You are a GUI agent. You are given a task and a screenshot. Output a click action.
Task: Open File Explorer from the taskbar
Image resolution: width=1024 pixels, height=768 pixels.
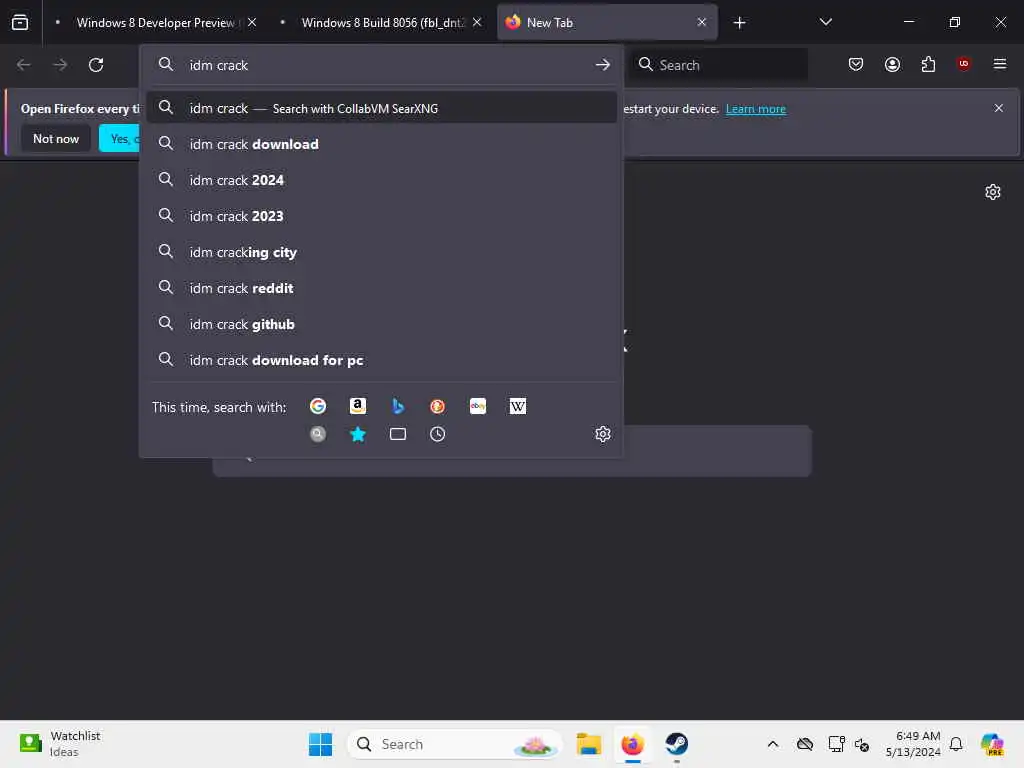pyautogui.click(x=588, y=744)
